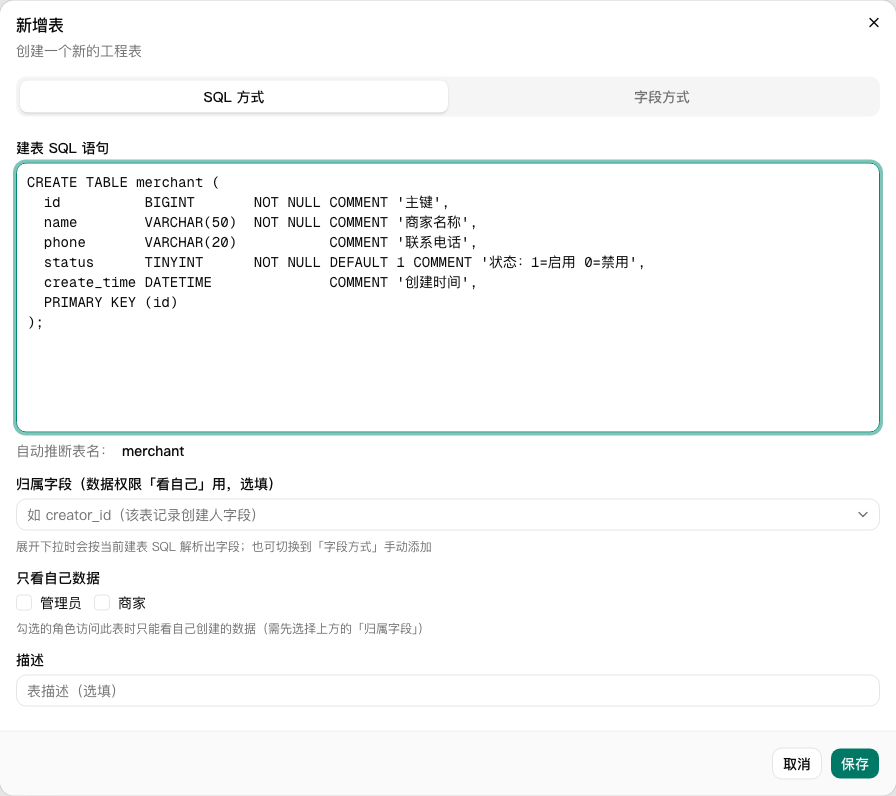Click the name VARCHAR(50) line

click(x=260, y=222)
